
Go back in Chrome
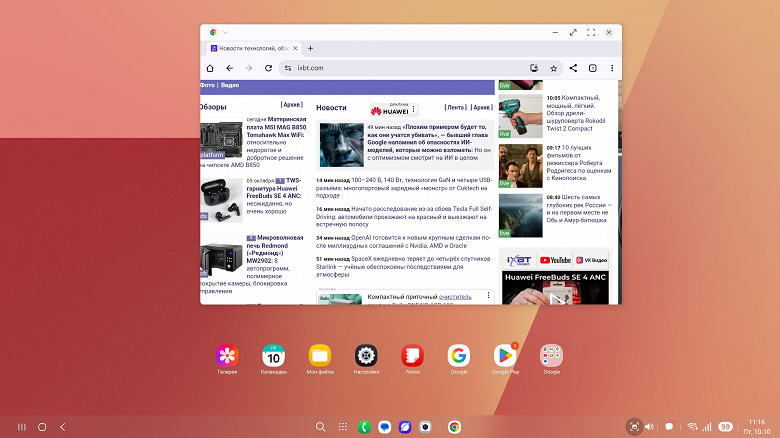coord(229,68)
